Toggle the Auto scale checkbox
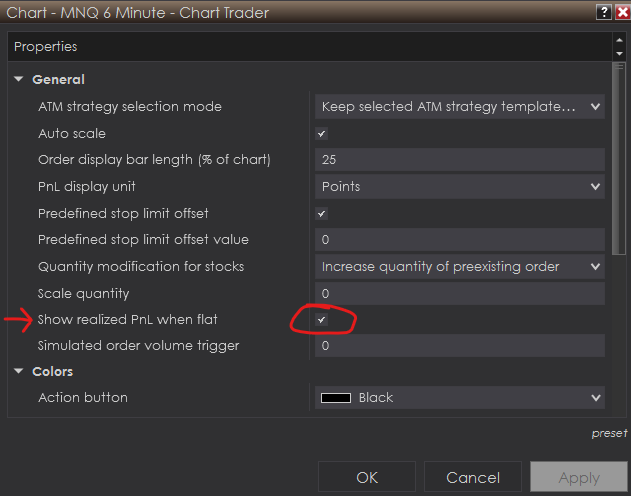631x496 pixels. point(322,133)
